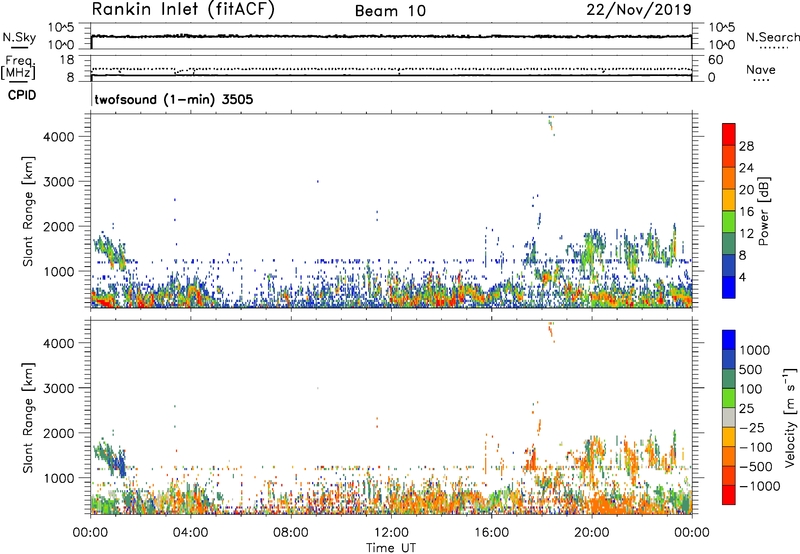
Task: Click the Rankin Inlet (fitACF) title
Action: click(x=183, y=10)
